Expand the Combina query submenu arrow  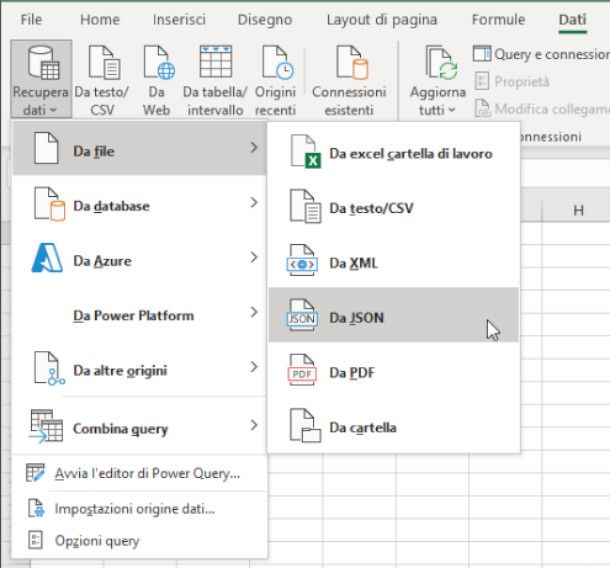pos(254,426)
